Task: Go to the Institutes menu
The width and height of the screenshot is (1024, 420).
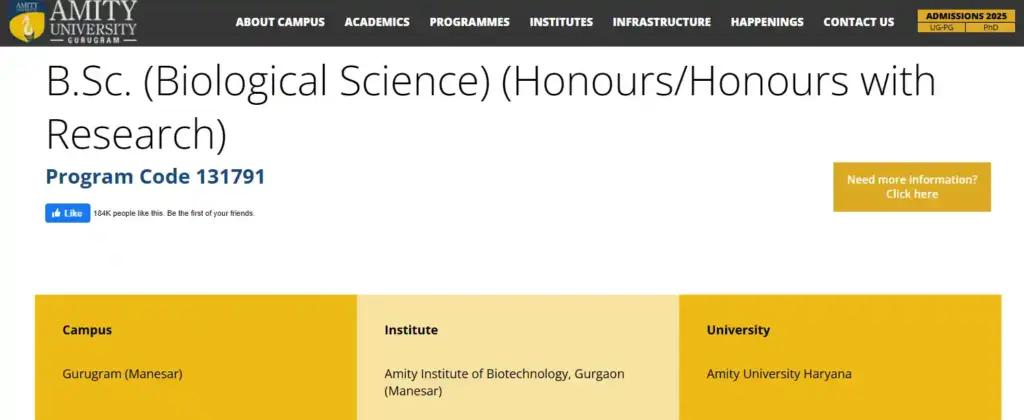Action: (561, 22)
